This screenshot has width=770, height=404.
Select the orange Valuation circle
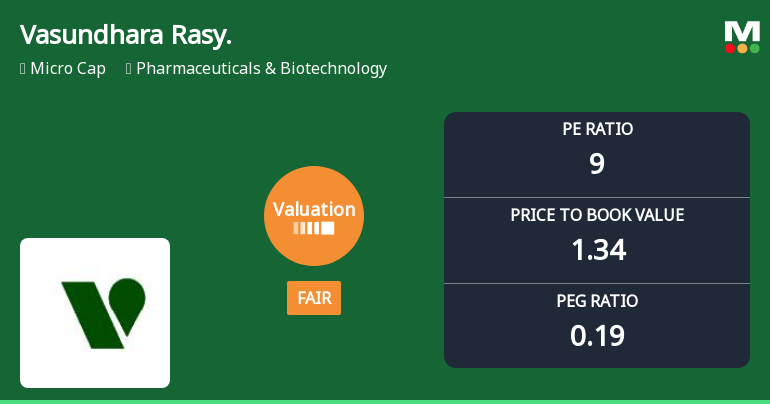314,216
